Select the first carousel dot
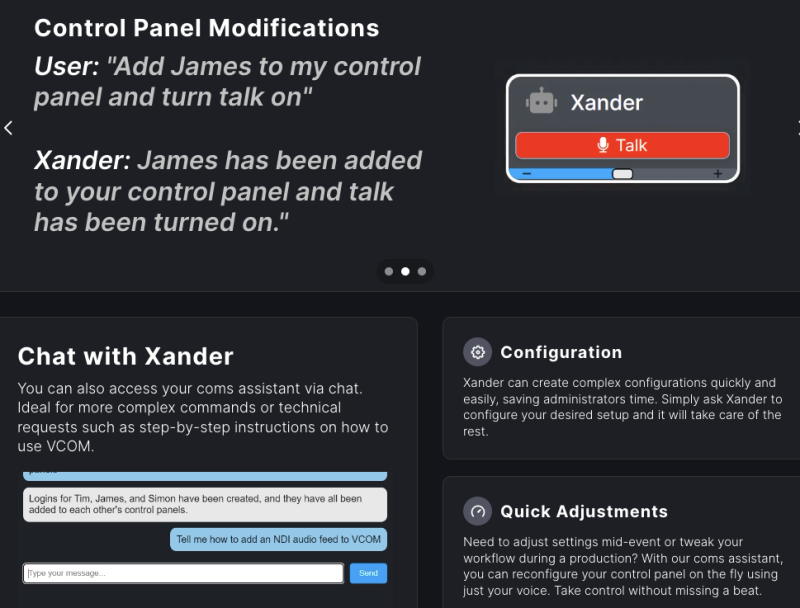This screenshot has height=608, width=800. point(388,271)
